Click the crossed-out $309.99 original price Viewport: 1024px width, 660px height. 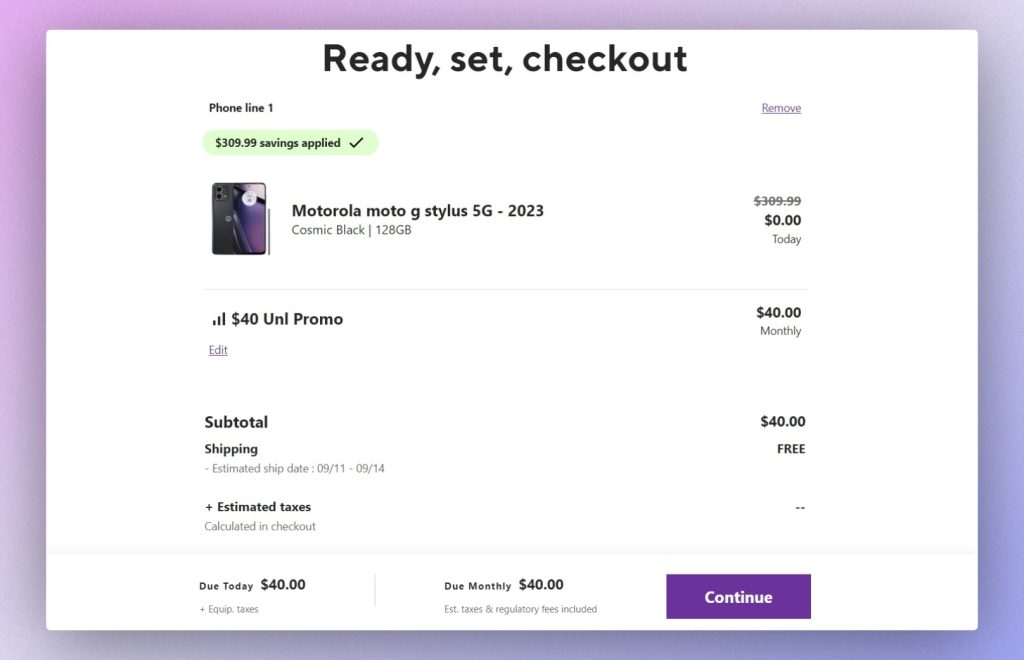click(x=777, y=200)
